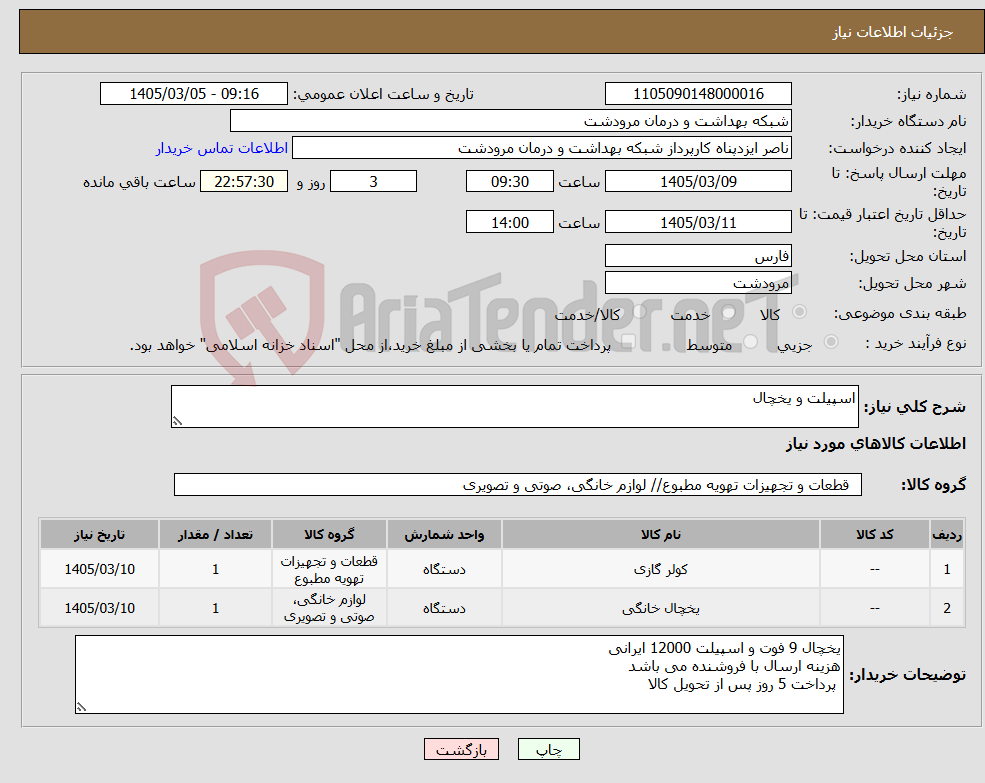Select the خدمت radio button
The width and height of the screenshot is (985, 783).
[x=729, y=312]
